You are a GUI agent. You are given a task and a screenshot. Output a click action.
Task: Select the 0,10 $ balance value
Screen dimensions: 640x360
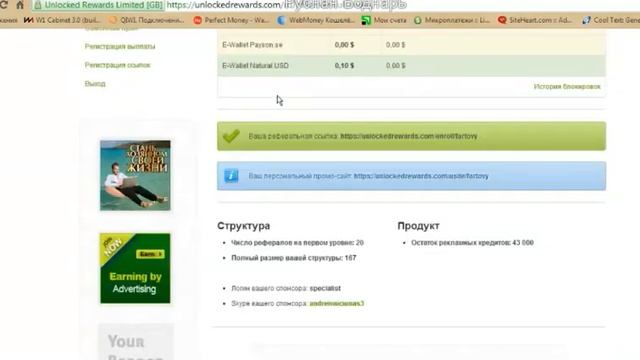(x=344, y=65)
